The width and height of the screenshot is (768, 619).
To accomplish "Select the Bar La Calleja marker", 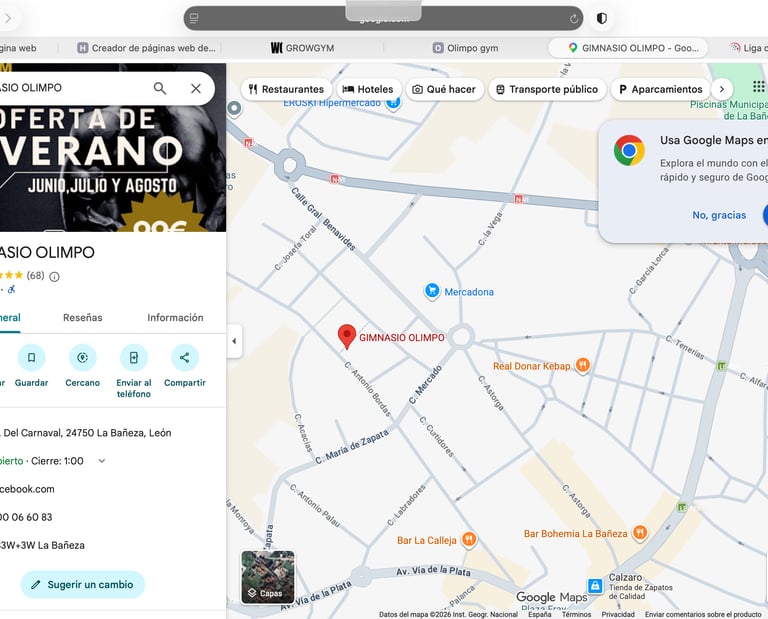I will (x=469, y=540).
